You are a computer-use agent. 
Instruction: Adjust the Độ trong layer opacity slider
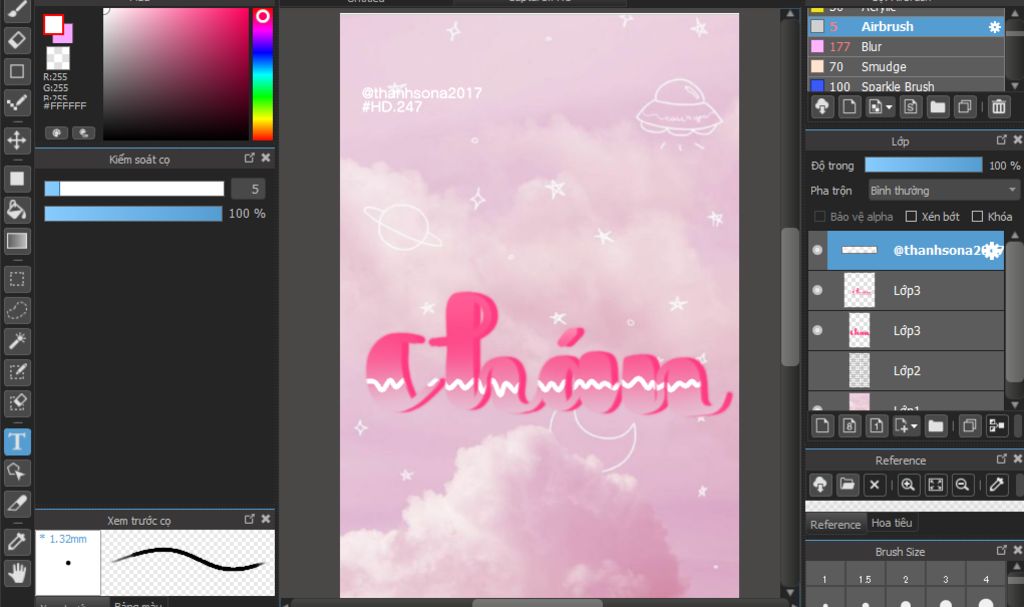923,165
